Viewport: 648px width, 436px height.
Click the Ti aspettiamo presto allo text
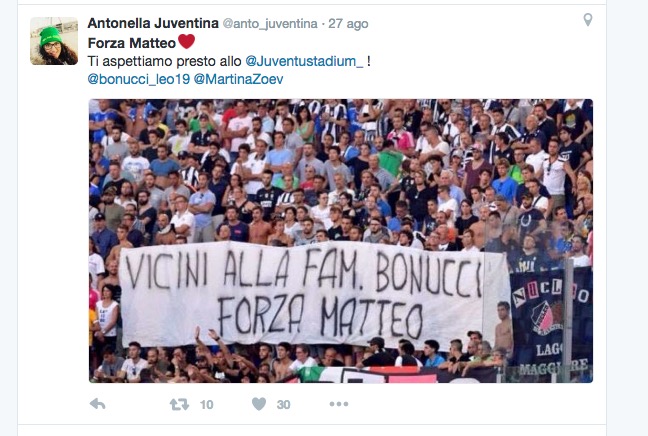(x=164, y=61)
